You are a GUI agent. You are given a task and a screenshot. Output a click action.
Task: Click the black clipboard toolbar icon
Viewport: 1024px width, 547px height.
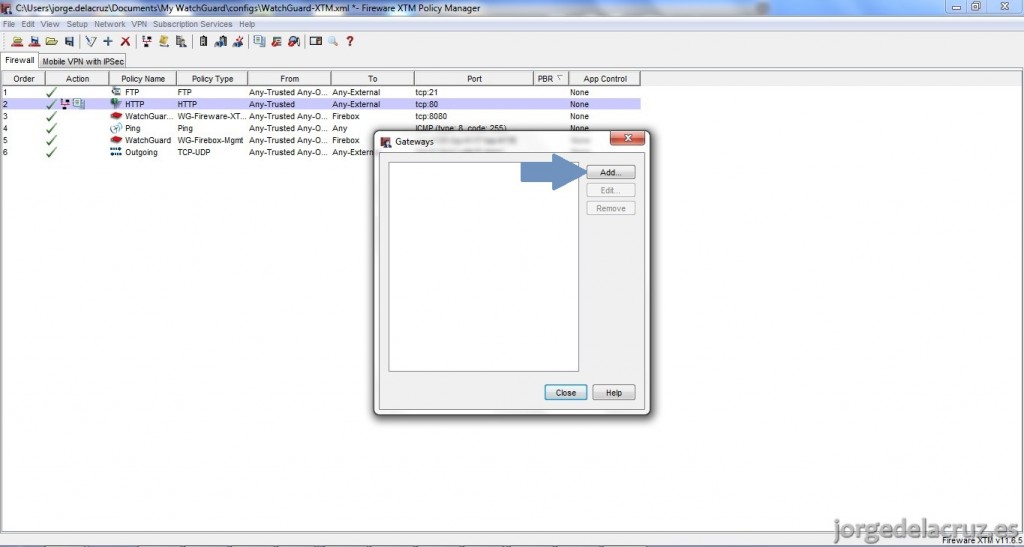[203, 41]
